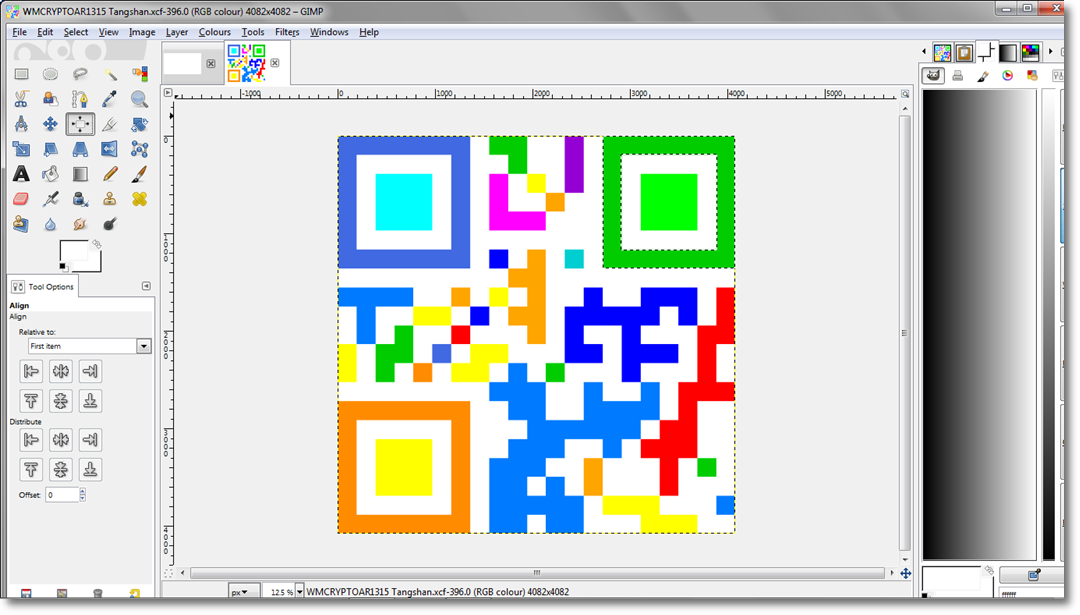The width and height of the screenshot is (1080, 615).
Task: Select the Ellipse Select tool
Action: (50, 74)
